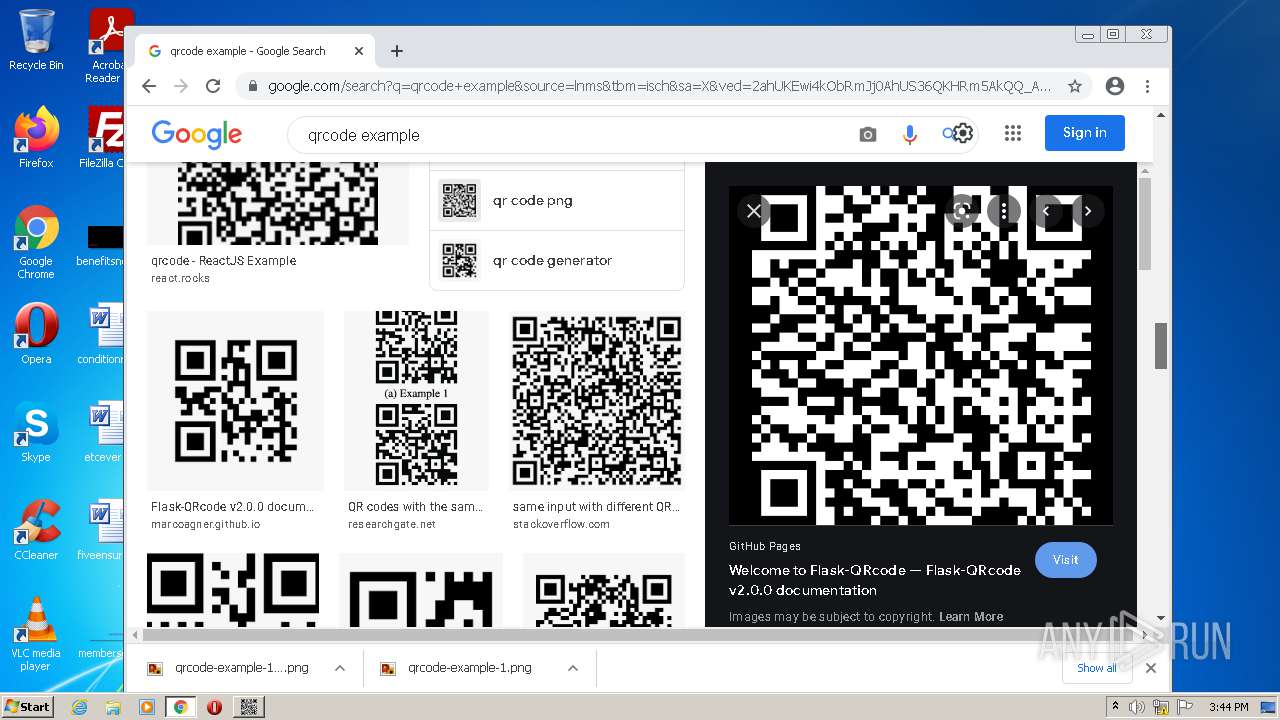Open Recycle Bin desktop icon
Image resolution: width=1280 pixels, height=720 pixels.
pyautogui.click(x=36, y=41)
